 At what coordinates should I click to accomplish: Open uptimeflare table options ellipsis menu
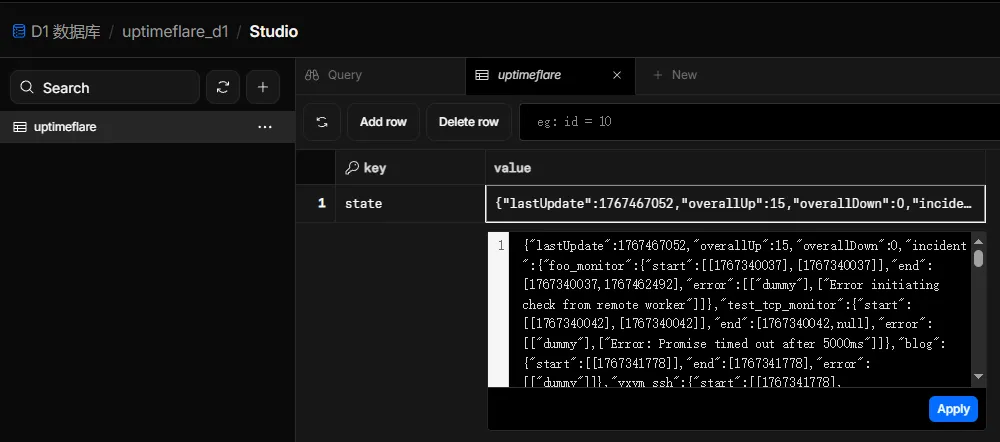(x=265, y=127)
